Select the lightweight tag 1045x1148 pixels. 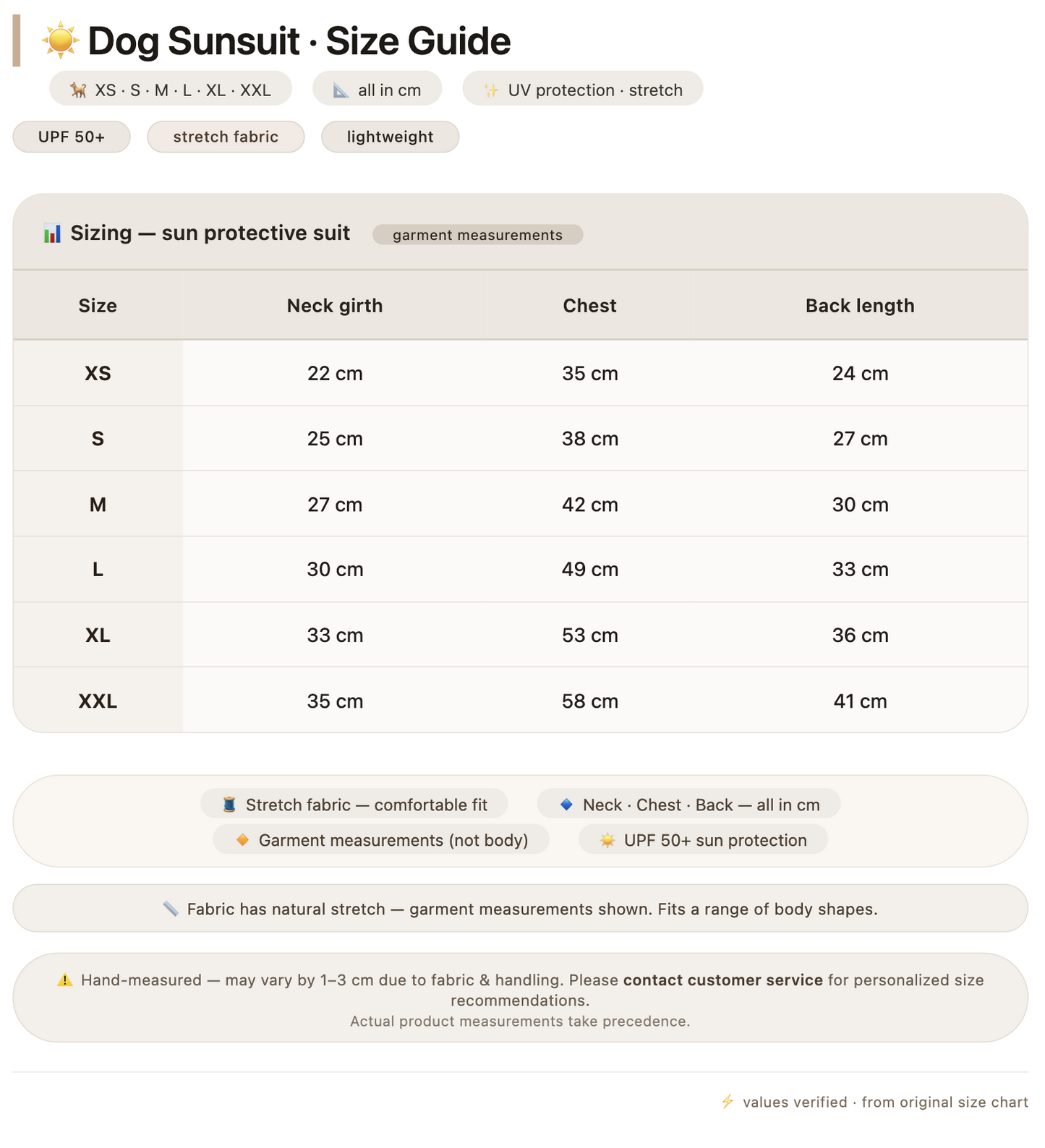[390, 137]
